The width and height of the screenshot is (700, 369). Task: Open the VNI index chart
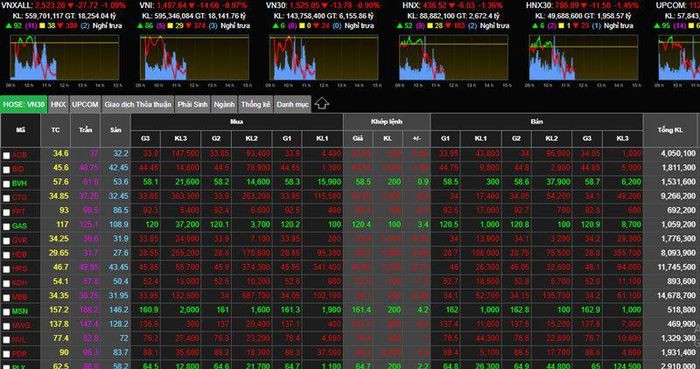point(194,58)
